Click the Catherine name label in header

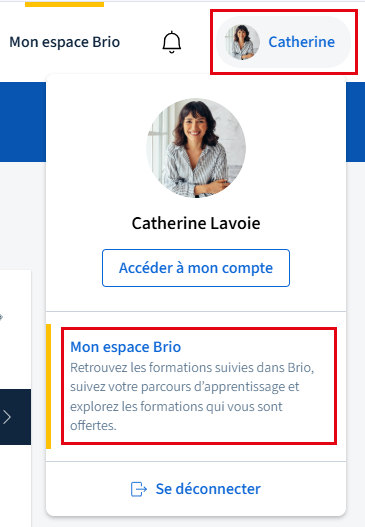coord(301,42)
